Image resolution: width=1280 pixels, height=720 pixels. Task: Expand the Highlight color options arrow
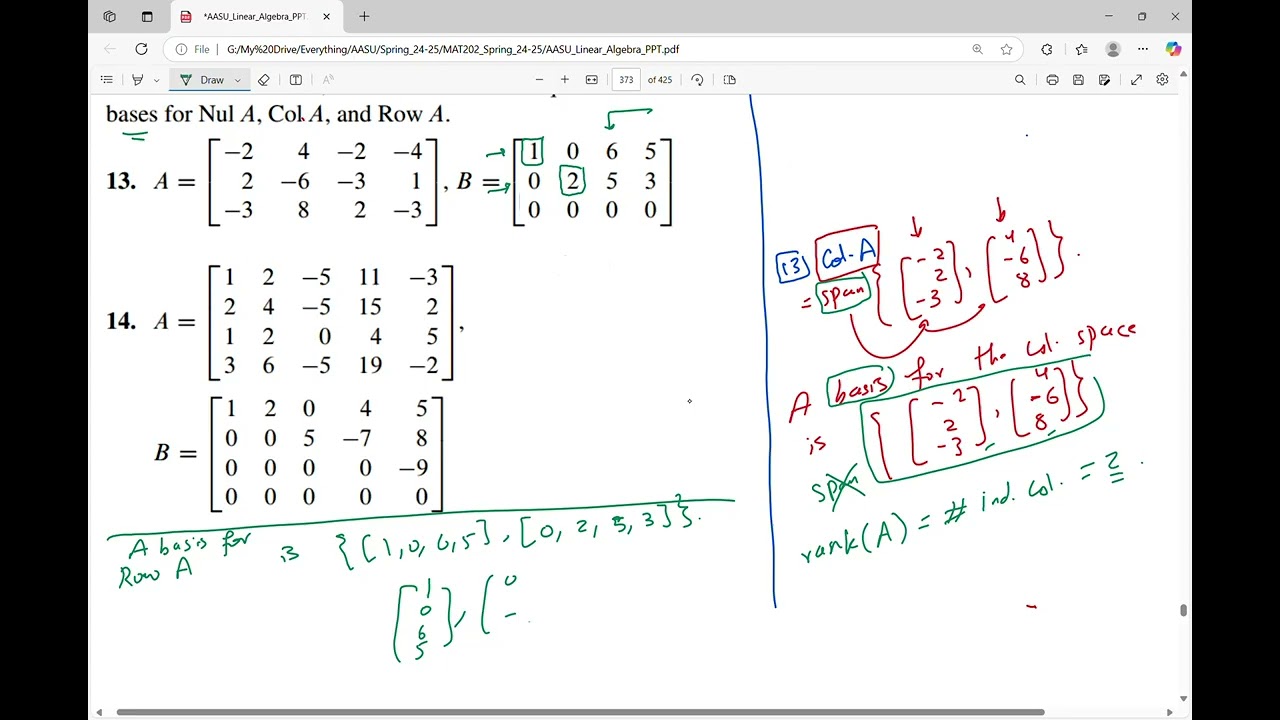point(156,80)
